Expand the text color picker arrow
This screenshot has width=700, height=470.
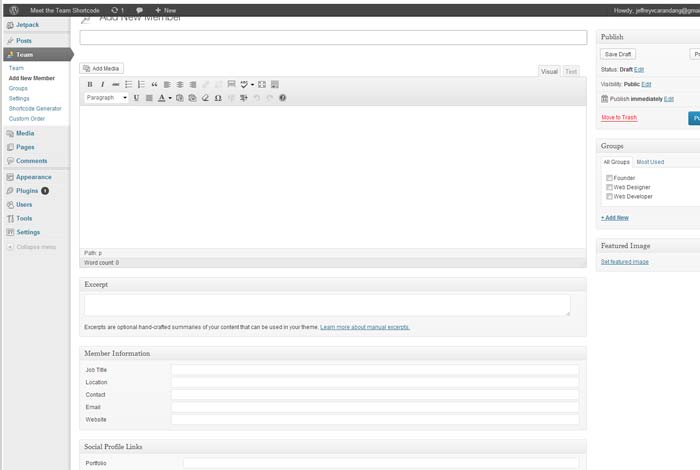tap(170, 98)
